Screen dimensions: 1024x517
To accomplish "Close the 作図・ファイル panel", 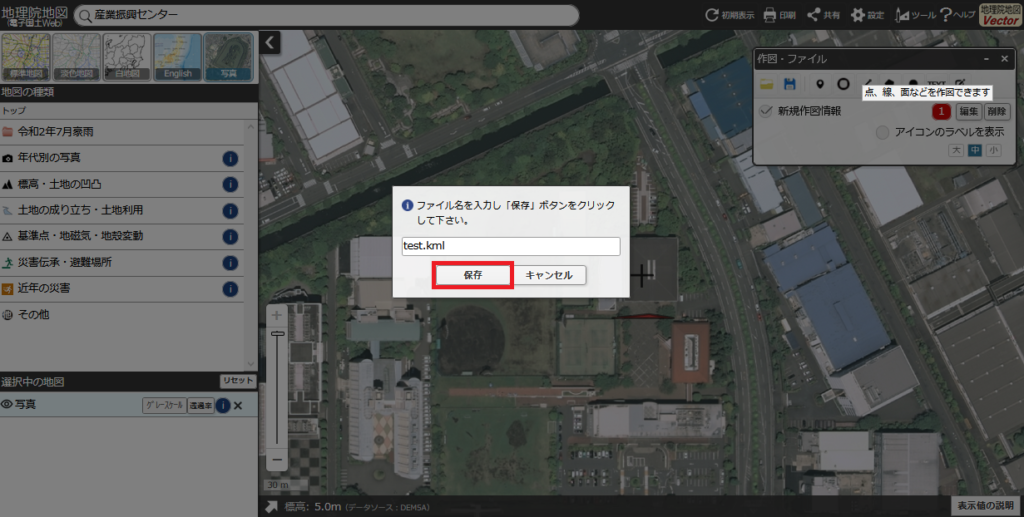I will point(1004,59).
